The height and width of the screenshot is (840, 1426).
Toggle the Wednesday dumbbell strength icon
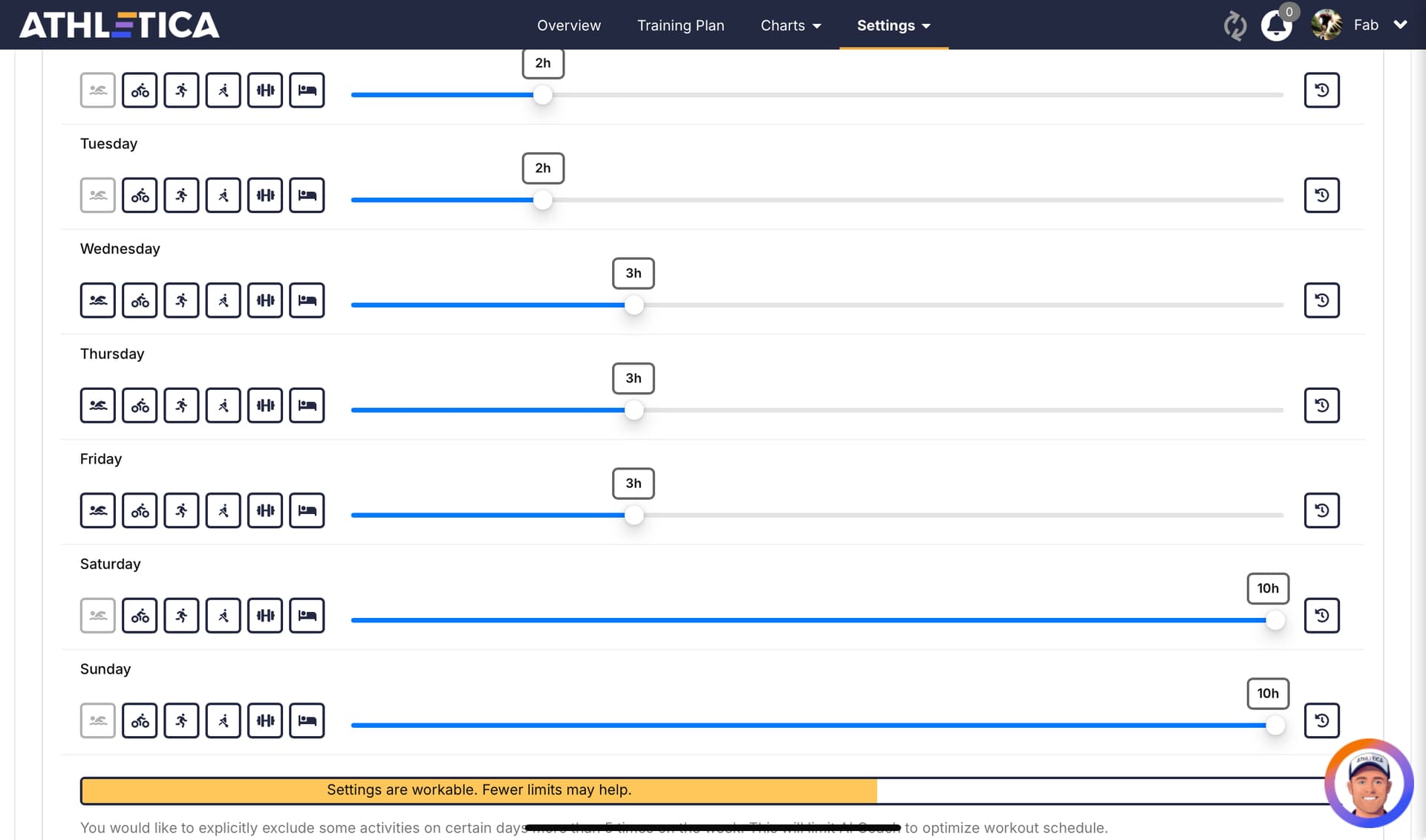[265, 301]
